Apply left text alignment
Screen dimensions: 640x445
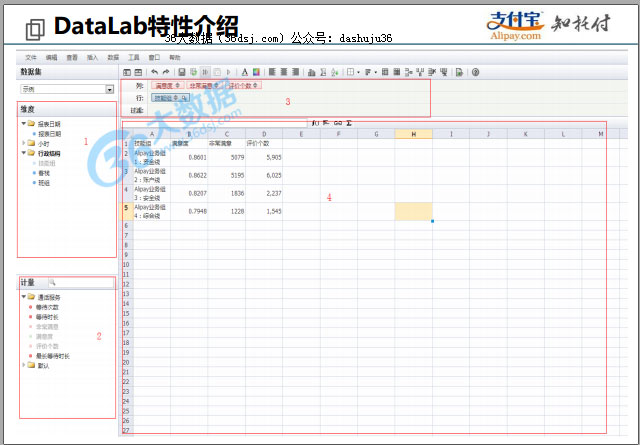point(272,72)
